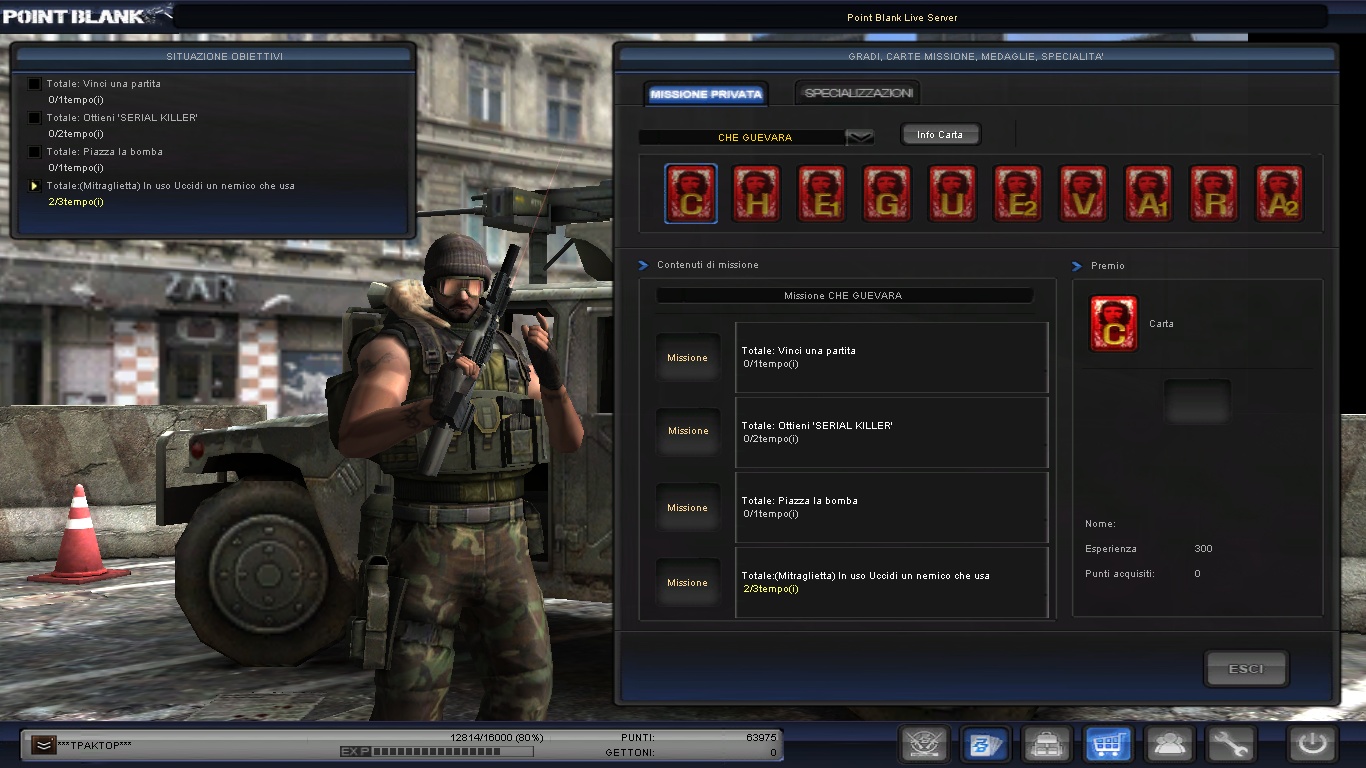Image resolution: width=1366 pixels, height=768 pixels.
Task: Toggle checkbox for 'Piazza la bomba' objective
Action: (x=35, y=152)
